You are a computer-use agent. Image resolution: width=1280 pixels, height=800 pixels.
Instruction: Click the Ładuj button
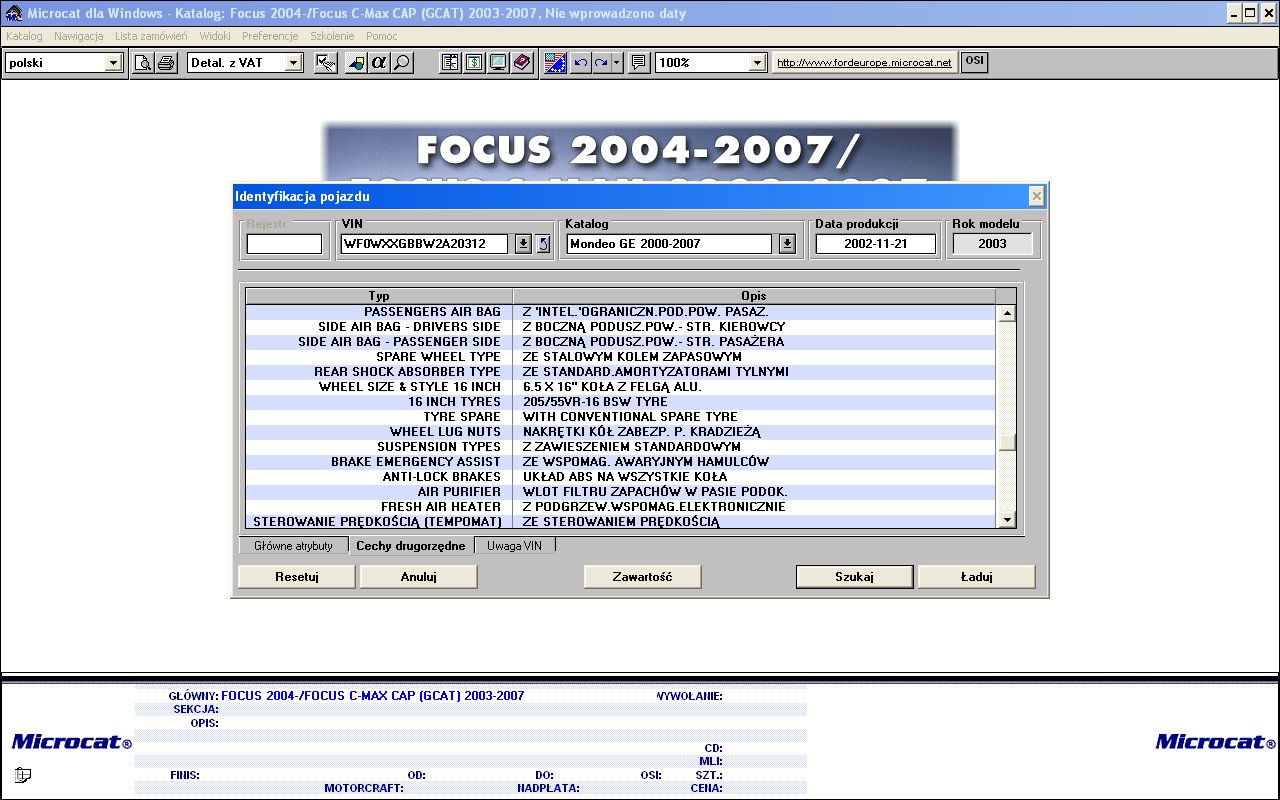977,577
